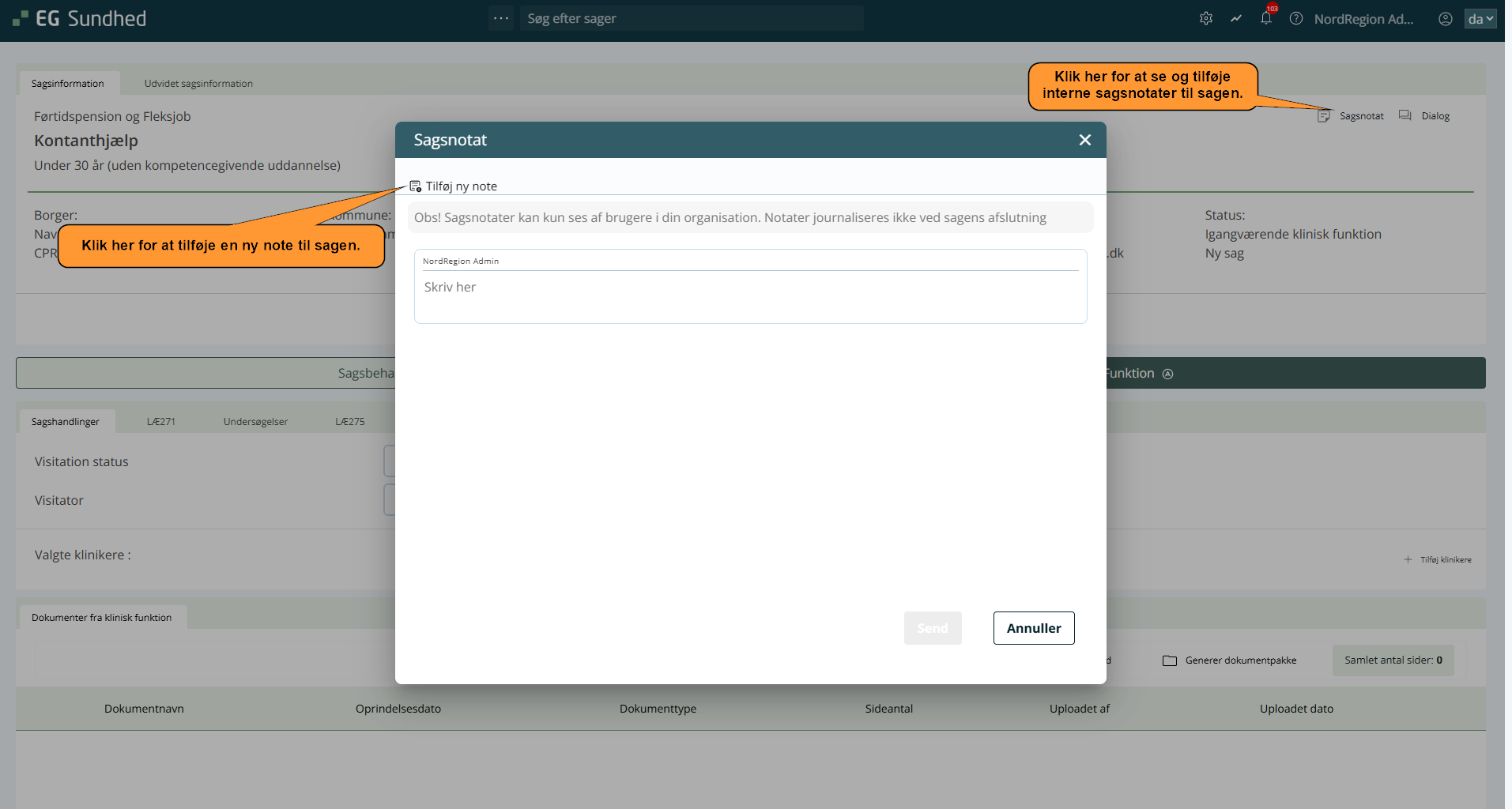This screenshot has width=1512, height=809.
Task: Open the Dialog chat icon
Action: click(x=1405, y=116)
